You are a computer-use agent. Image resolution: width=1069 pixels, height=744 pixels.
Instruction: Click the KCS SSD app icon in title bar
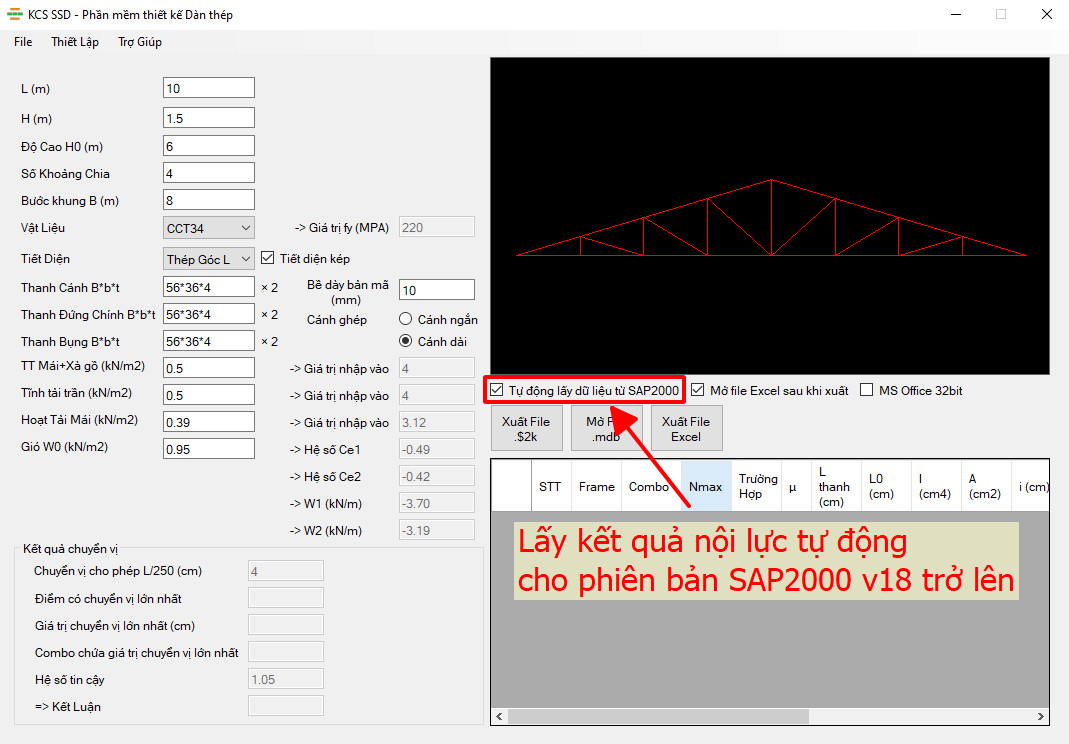pos(14,14)
